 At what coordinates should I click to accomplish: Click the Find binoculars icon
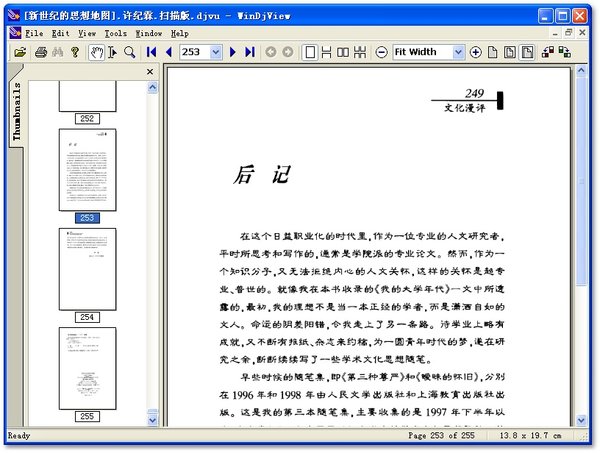[x=57, y=52]
